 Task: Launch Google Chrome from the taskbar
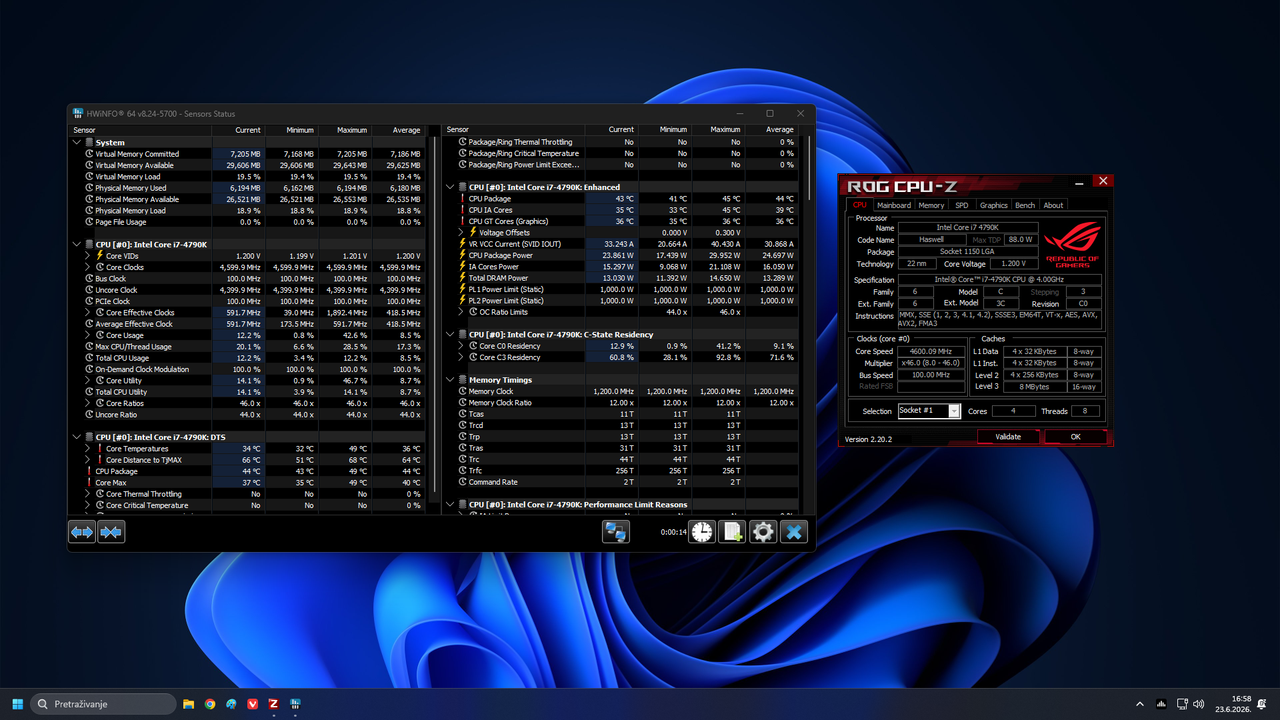click(210, 704)
